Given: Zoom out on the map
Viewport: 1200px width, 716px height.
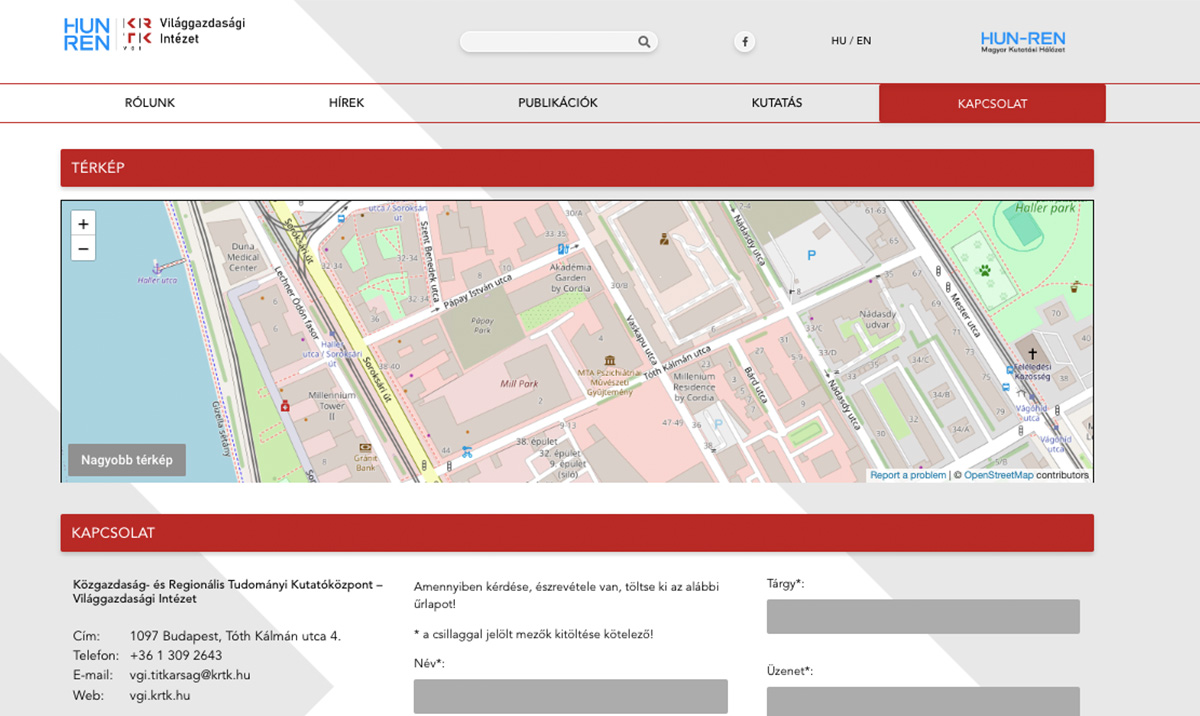Looking at the screenshot, I should 83,249.
